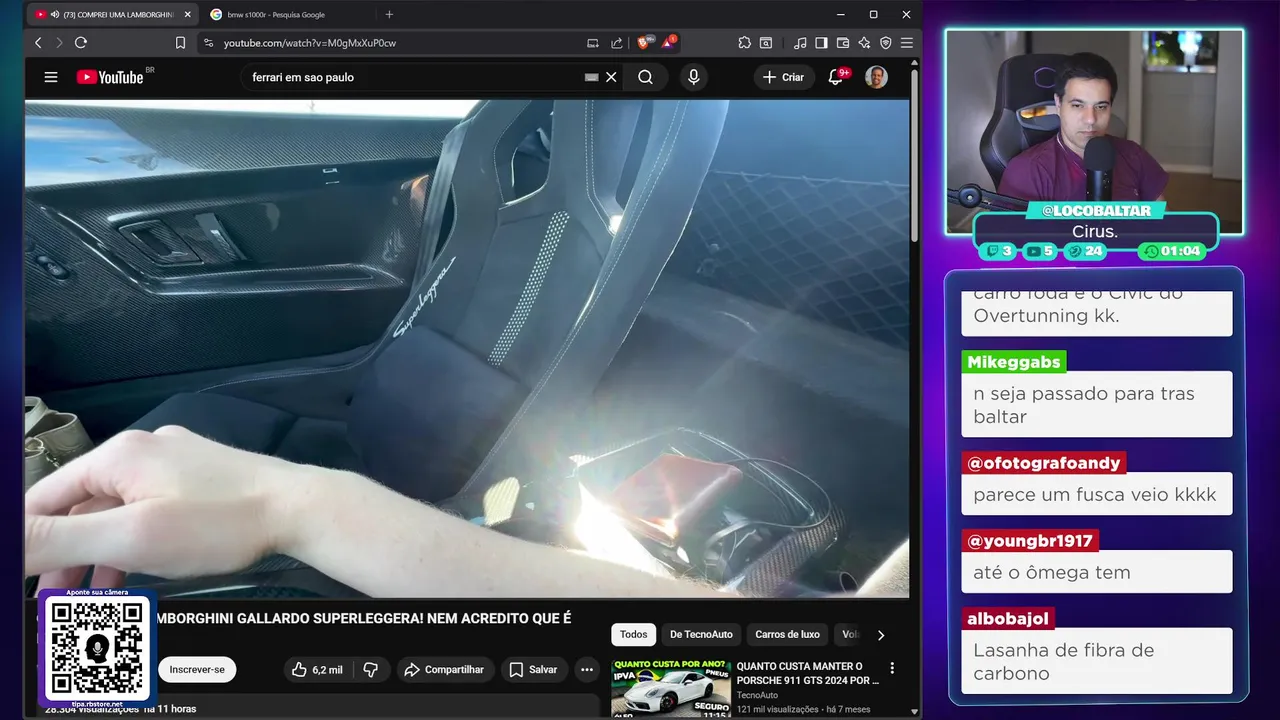The width and height of the screenshot is (1280, 720).
Task: Go back with the browser back arrow
Action: click(38, 43)
